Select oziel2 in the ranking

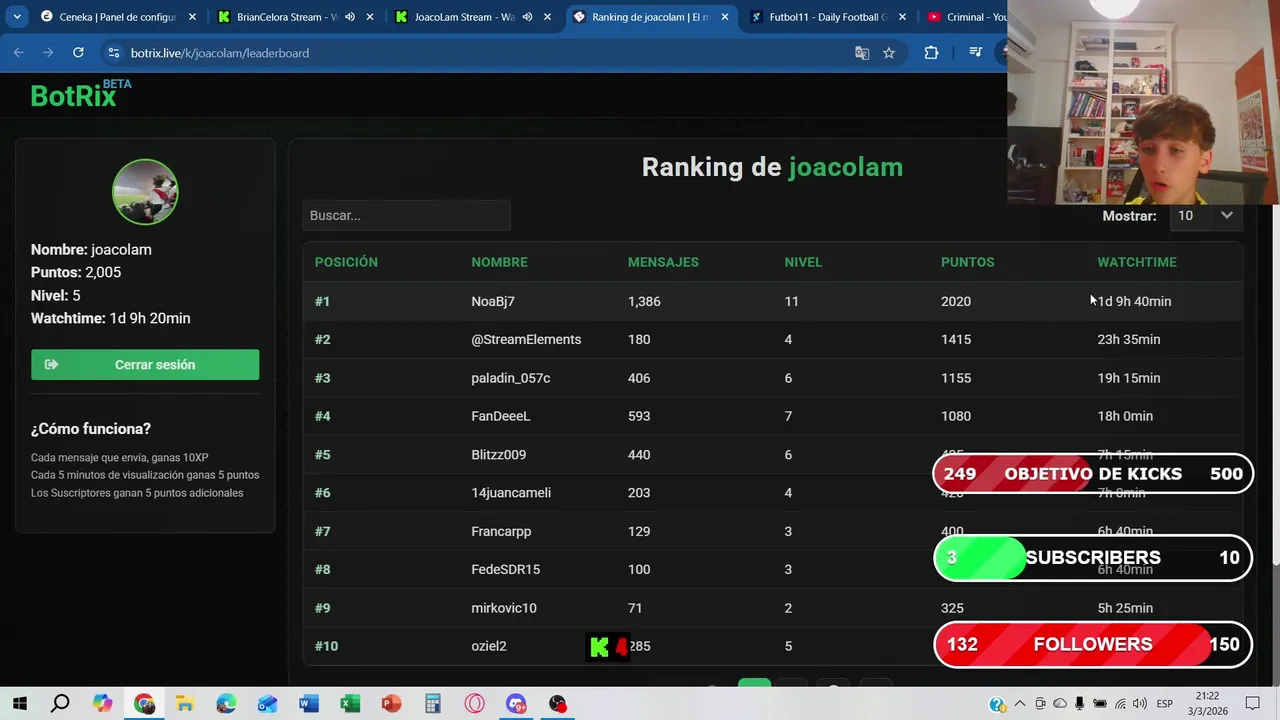tap(489, 646)
